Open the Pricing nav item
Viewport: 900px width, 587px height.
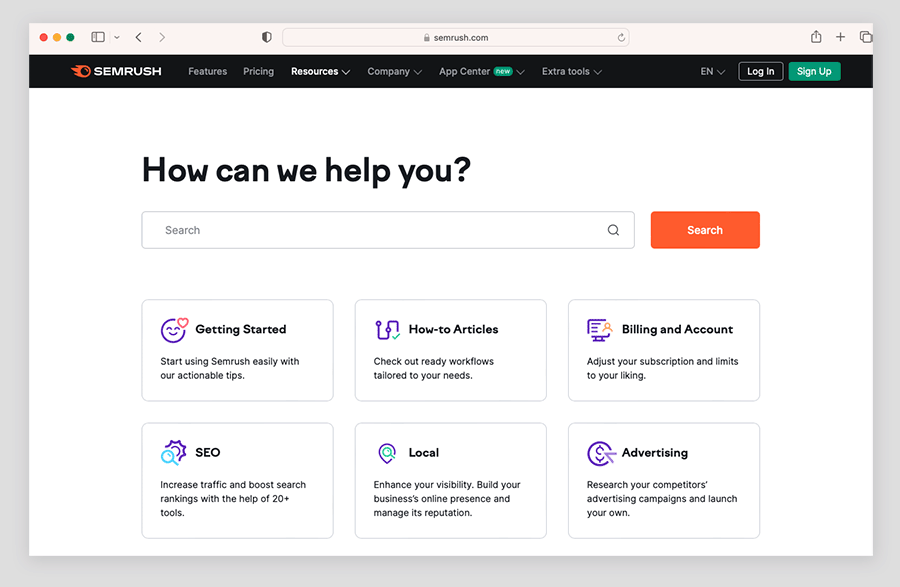258,72
